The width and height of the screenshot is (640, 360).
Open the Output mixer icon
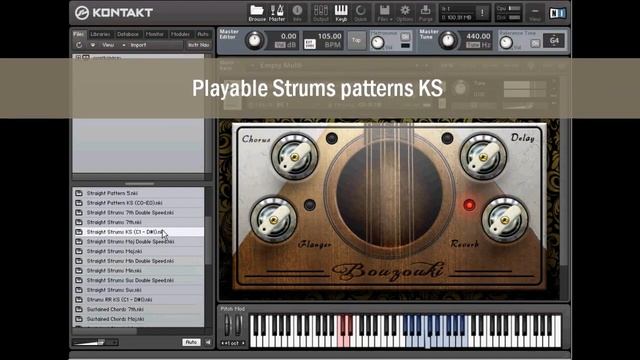click(x=320, y=13)
